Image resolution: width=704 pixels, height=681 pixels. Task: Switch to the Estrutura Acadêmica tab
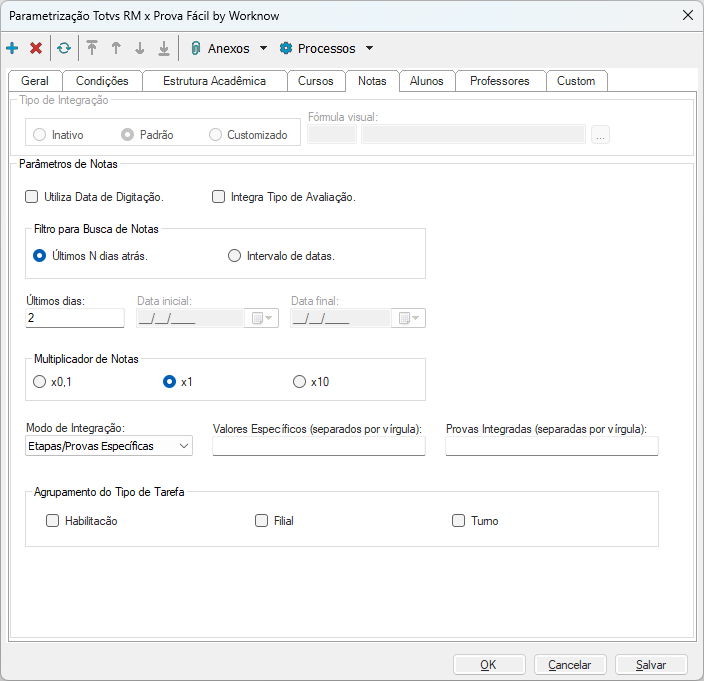tap(214, 81)
